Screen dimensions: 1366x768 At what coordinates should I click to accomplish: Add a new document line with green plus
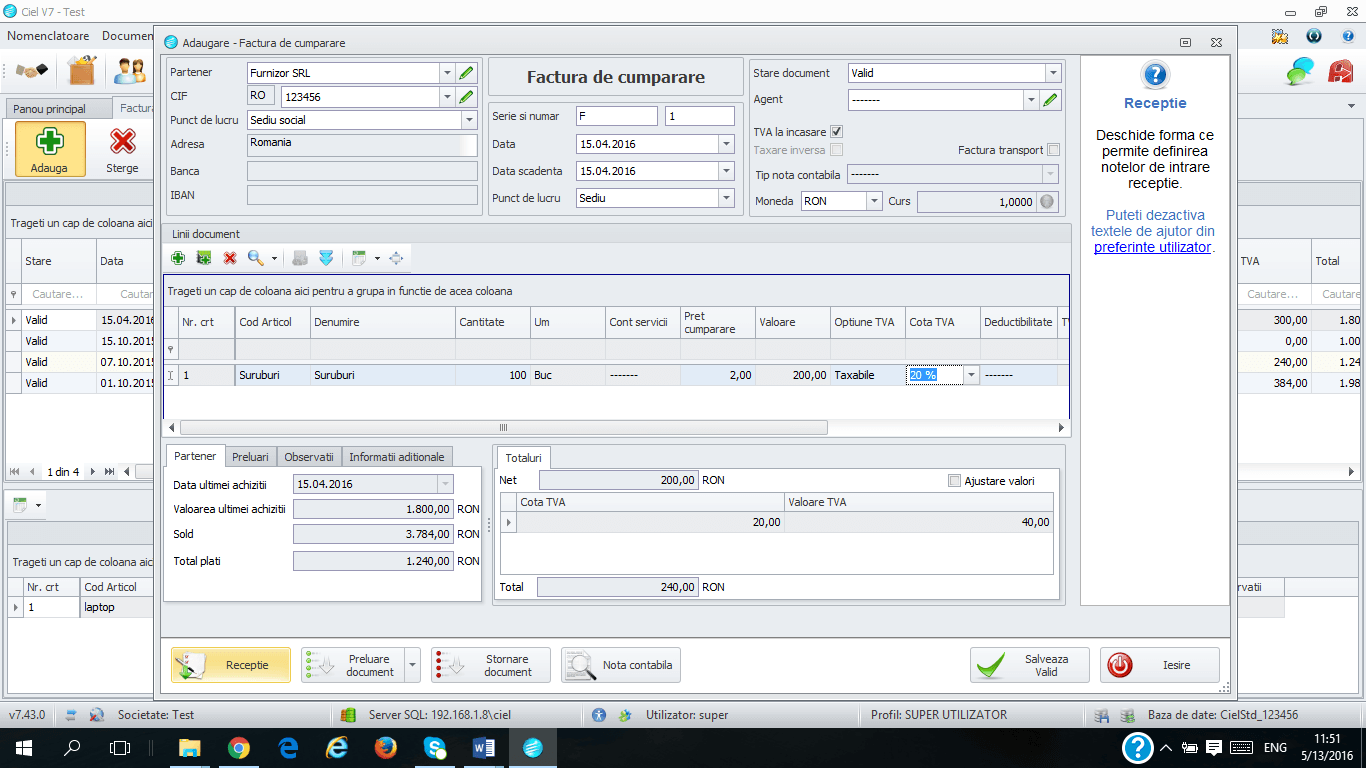click(178, 258)
